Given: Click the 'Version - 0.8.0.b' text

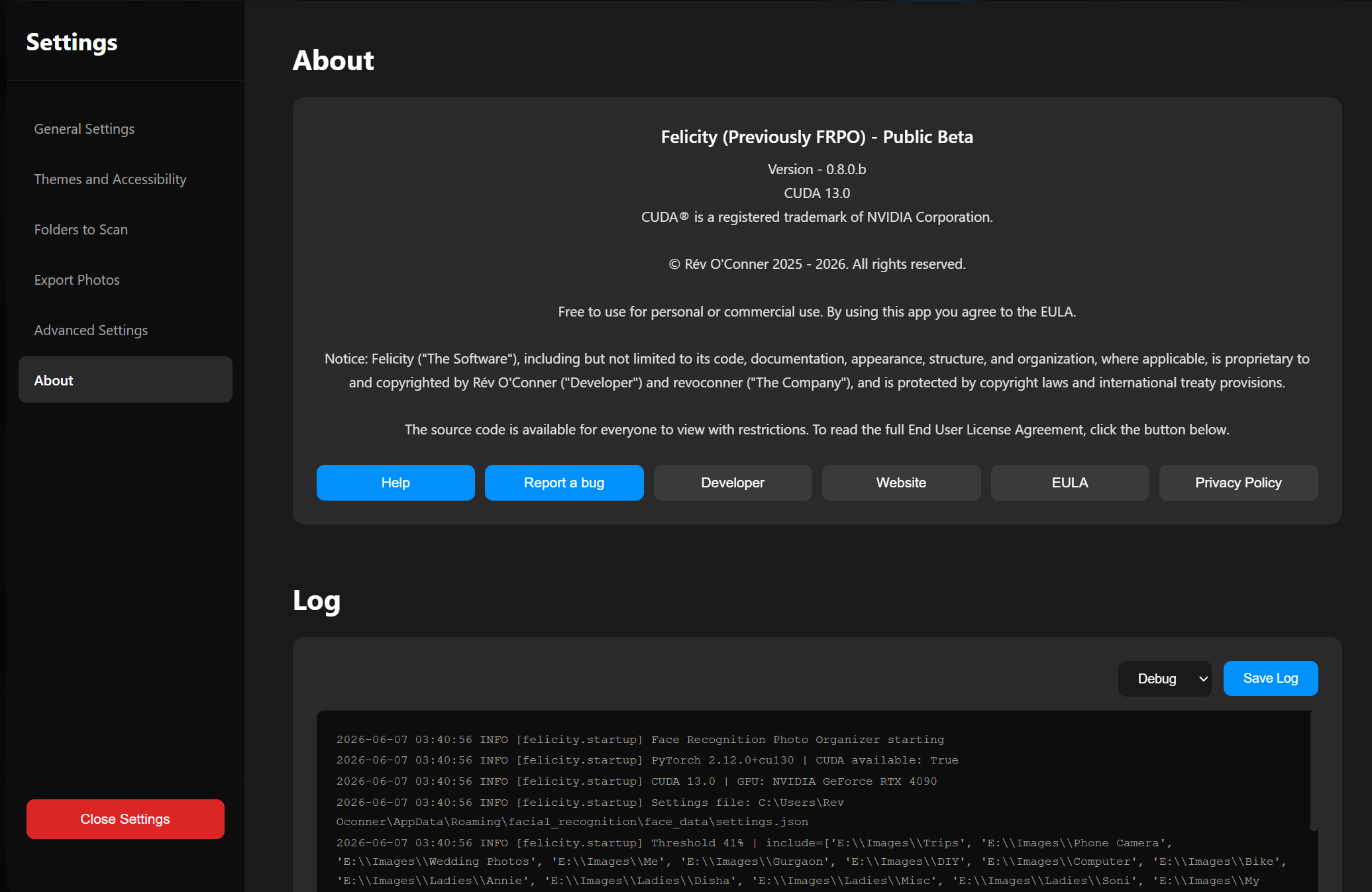Looking at the screenshot, I should click(x=817, y=170).
